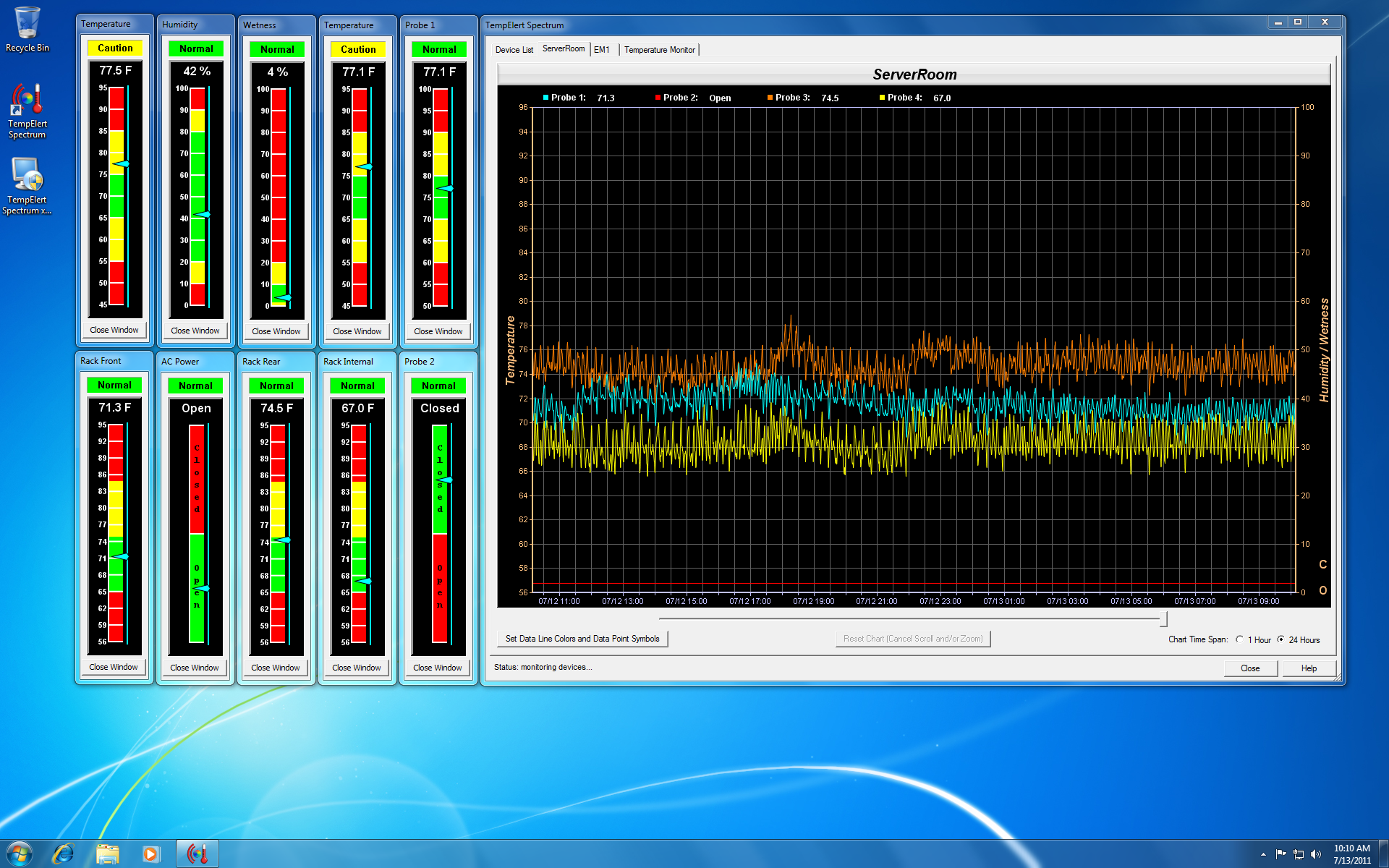Open the Recycle Bin desktop icon
The width and height of the screenshot is (1389, 868).
coord(27,30)
